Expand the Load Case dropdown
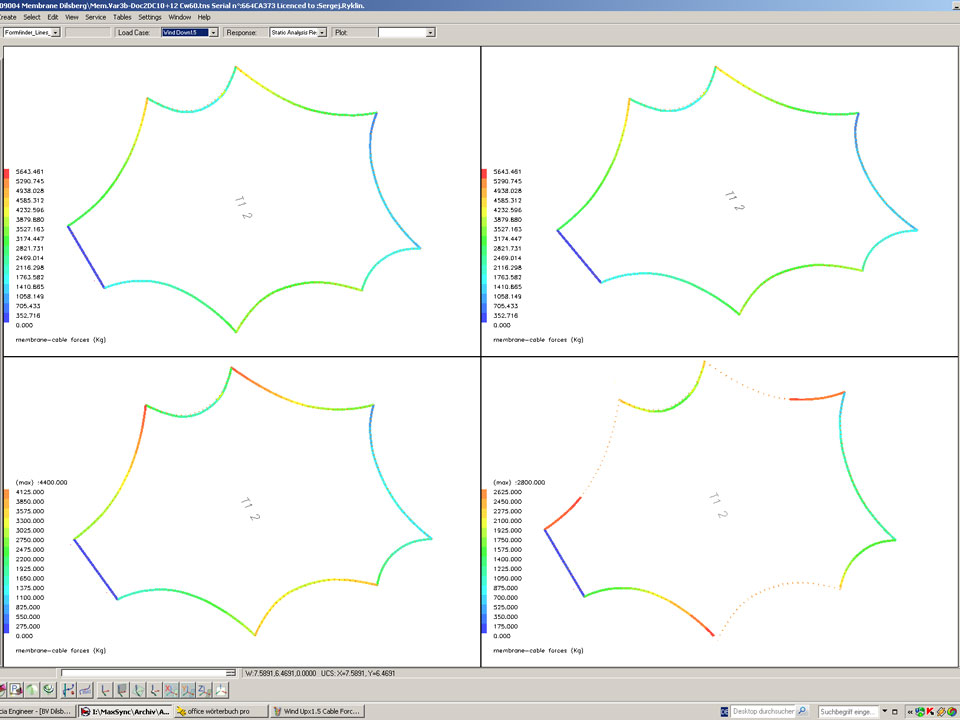This screenshot has height=720, width=960. tap(213, 33)
